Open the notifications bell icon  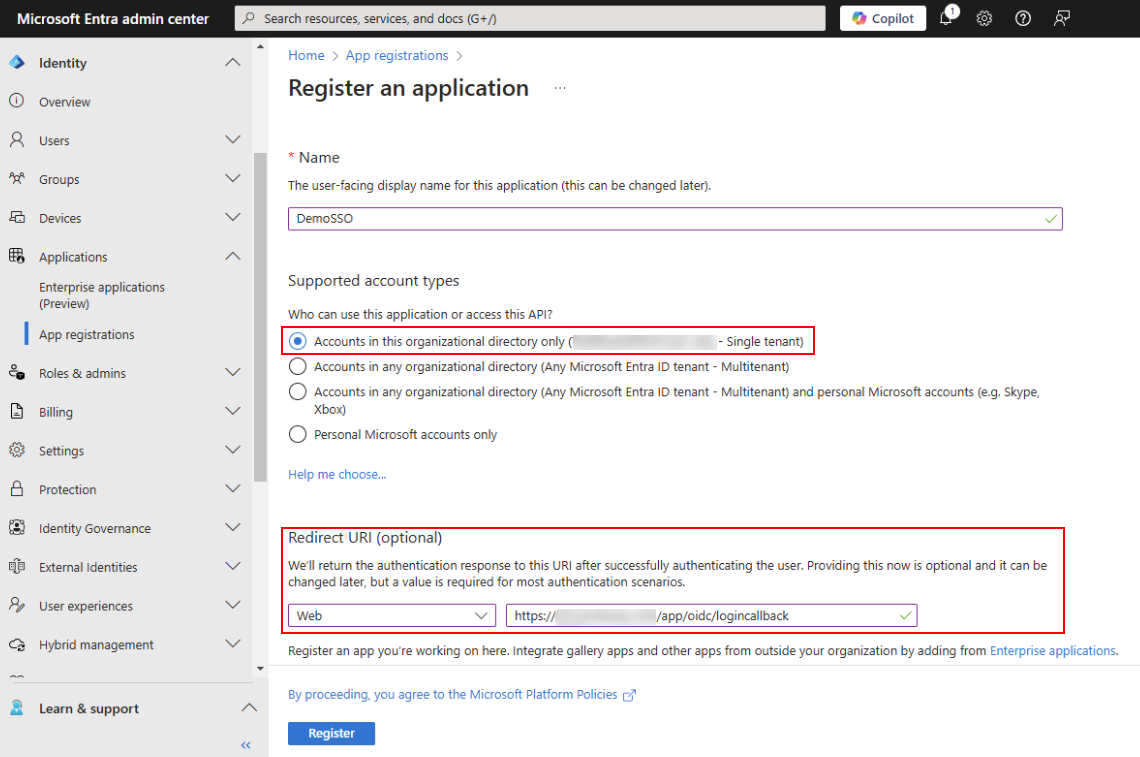[946, 18]
